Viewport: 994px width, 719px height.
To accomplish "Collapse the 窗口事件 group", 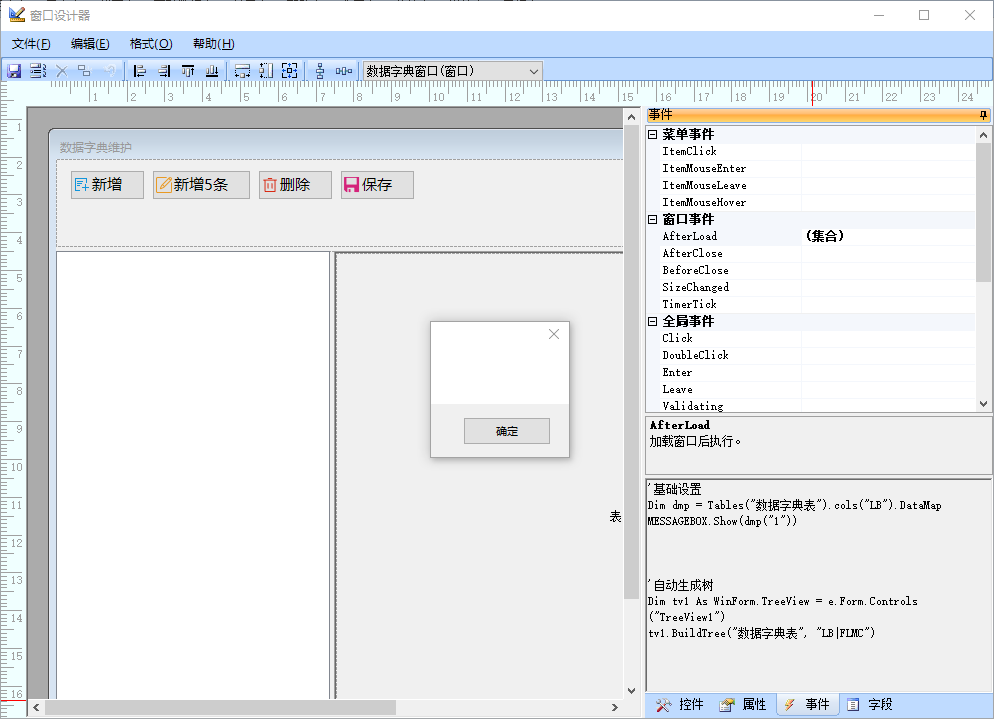I will 653,219.
